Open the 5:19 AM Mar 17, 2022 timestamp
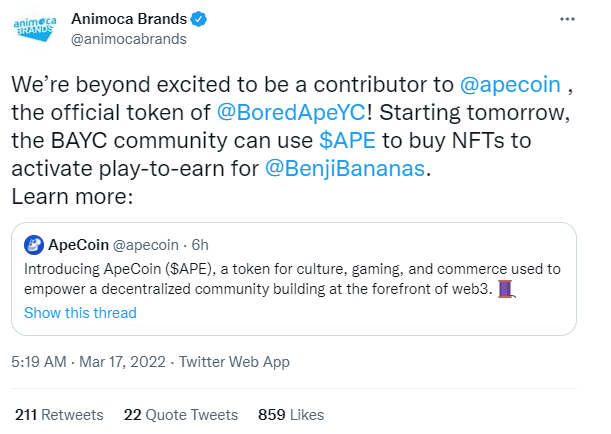The image size is (611, 434). pos(88,362)
